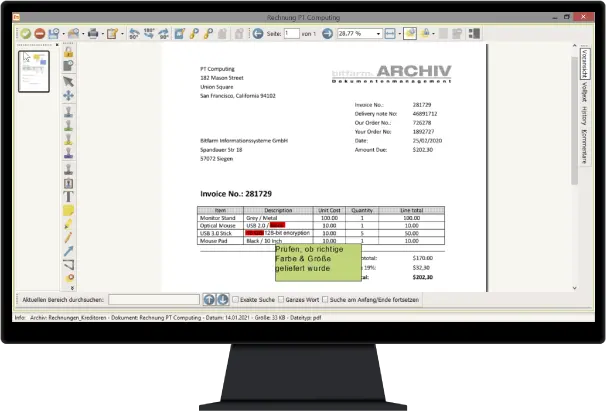This screenshot has width=606, height=411.
Task: Choose the gray stamp tool
Action: (68, 169)
